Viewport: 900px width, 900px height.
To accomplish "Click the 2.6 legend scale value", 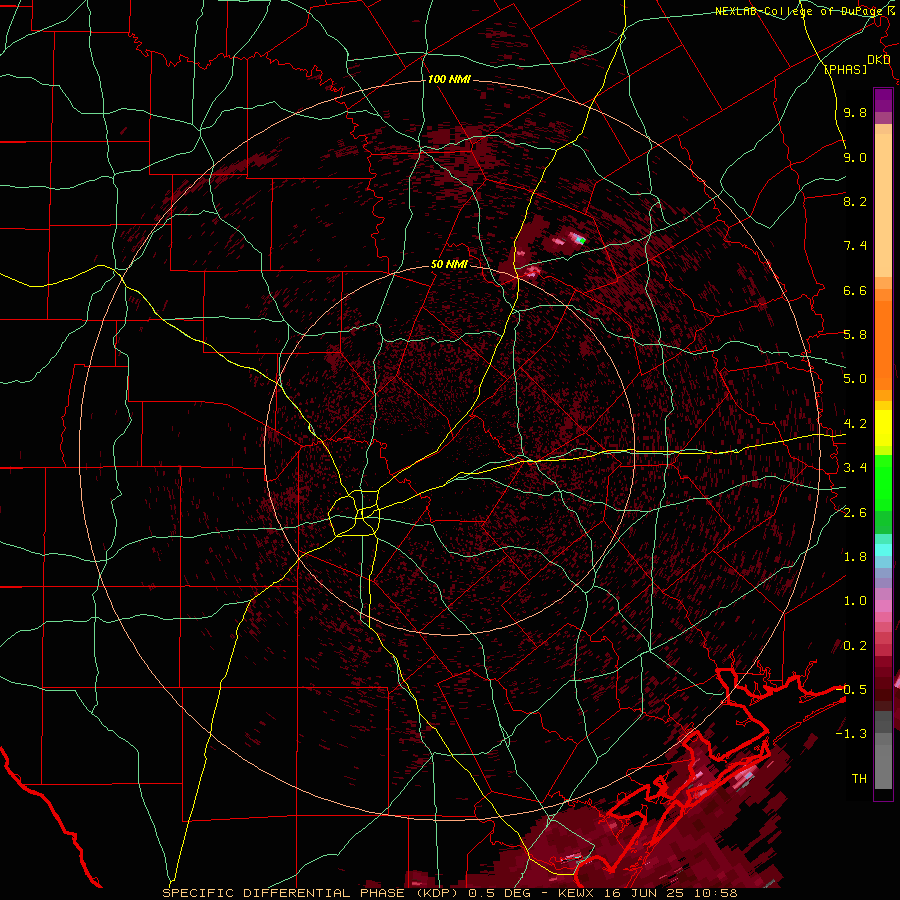I will point(855,513).
